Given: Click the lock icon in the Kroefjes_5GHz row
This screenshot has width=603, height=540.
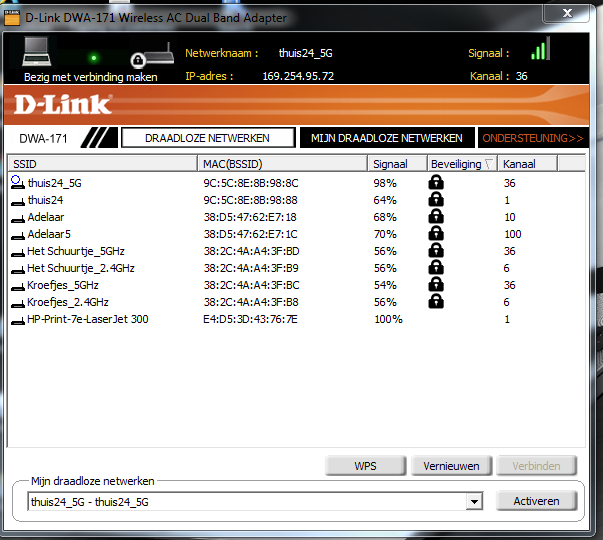Looking at the screenshot, I should [436, 284].
